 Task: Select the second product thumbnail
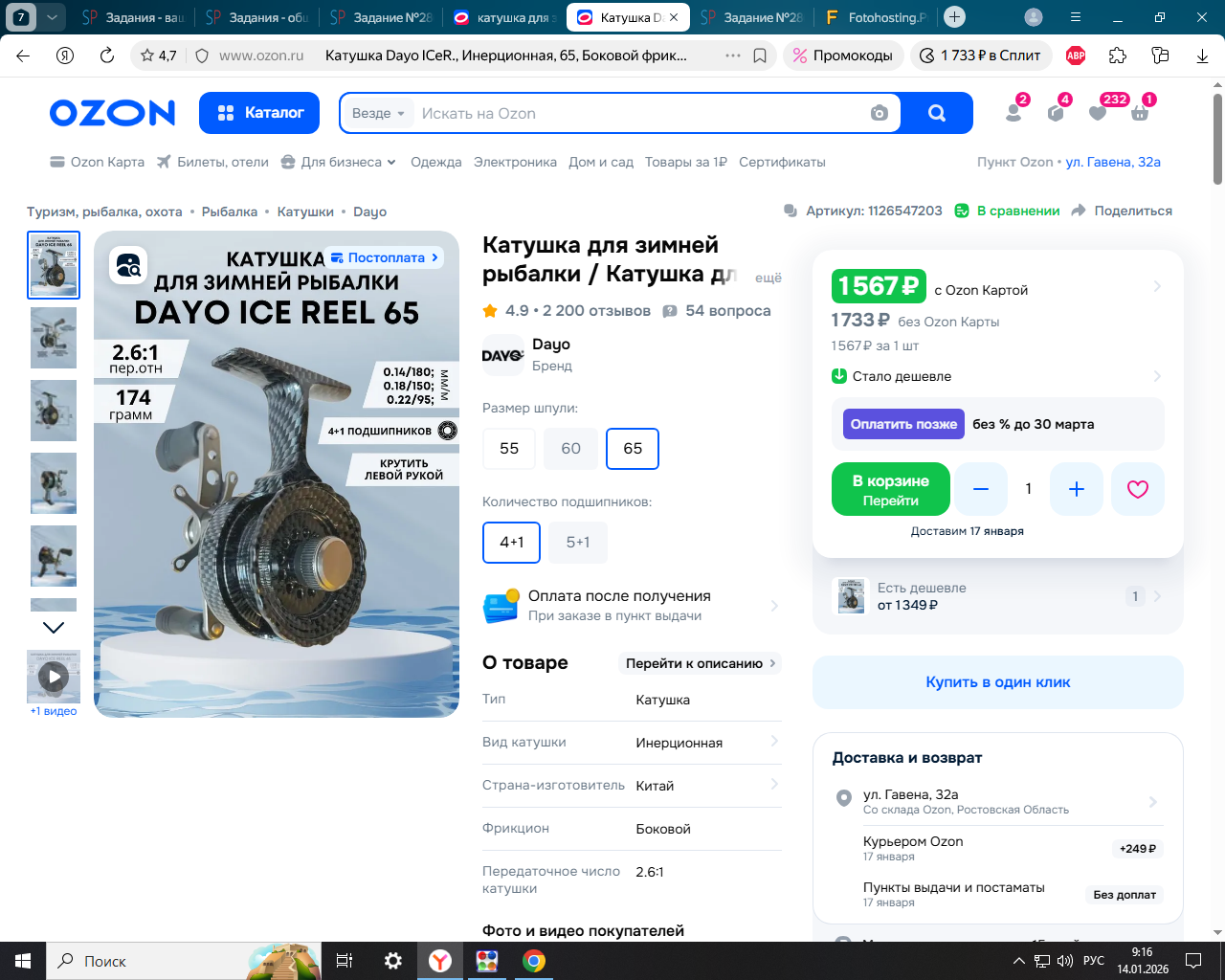54,338
